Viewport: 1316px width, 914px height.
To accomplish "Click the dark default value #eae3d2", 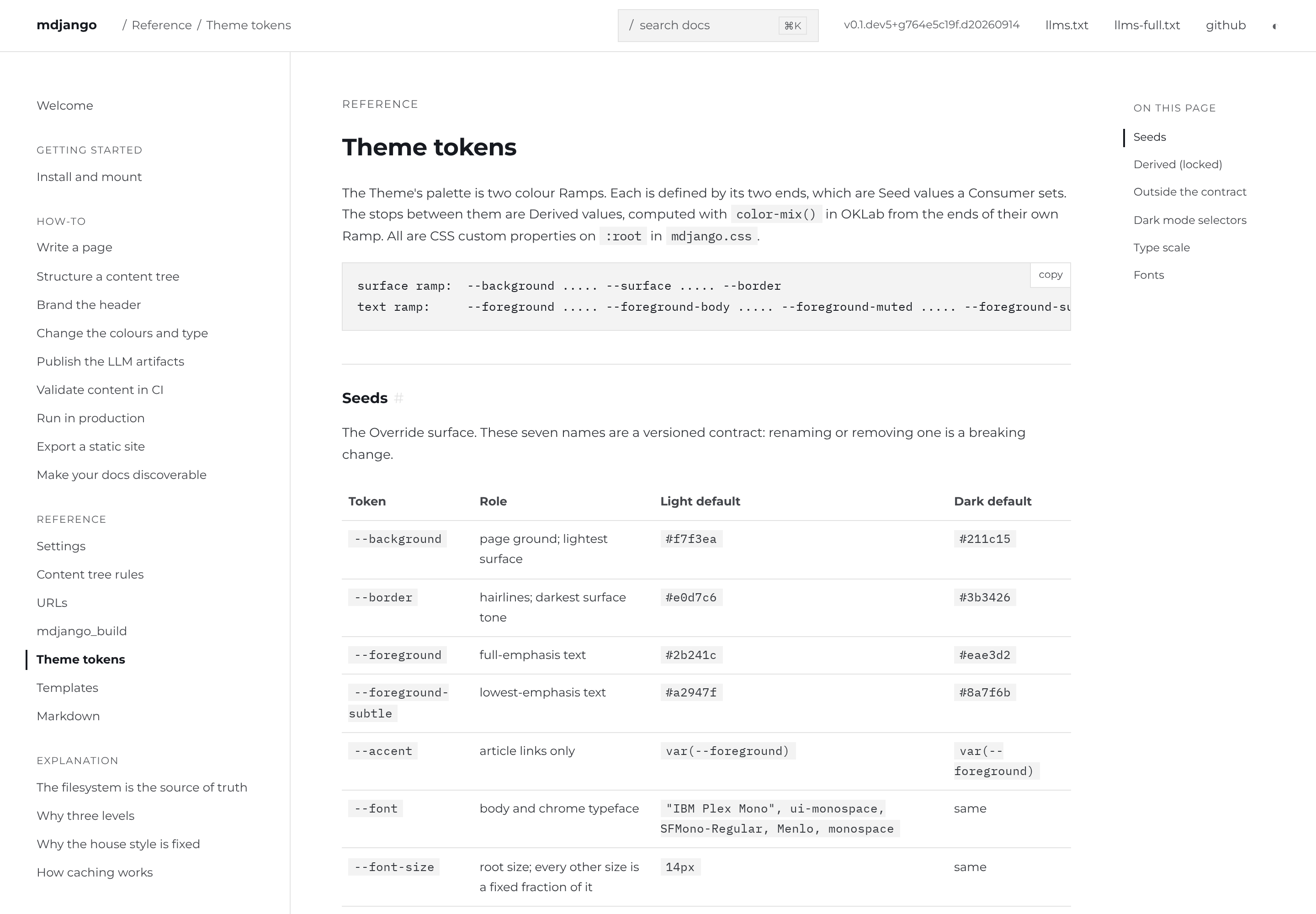I will (985, 655).
